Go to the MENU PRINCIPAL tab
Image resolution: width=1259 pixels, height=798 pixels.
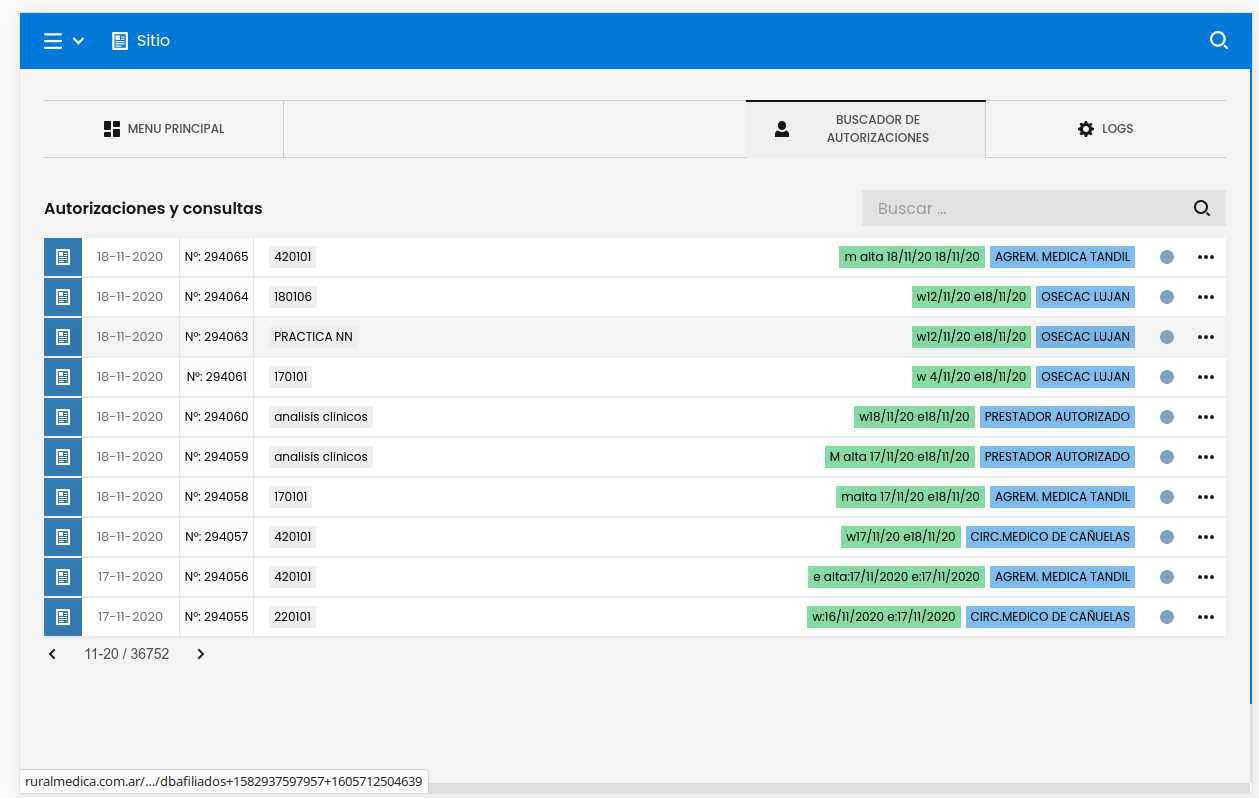click(x=164, y=129)
